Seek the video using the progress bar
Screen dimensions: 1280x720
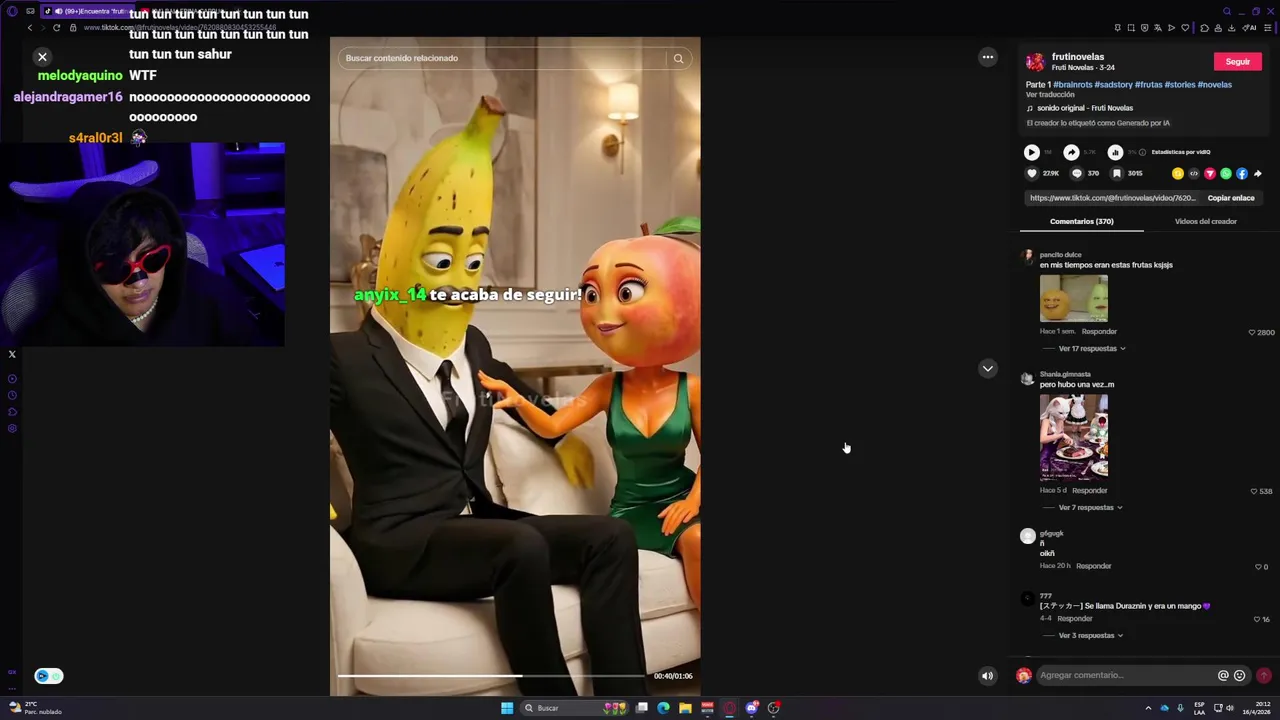click(x=491, y=676)
